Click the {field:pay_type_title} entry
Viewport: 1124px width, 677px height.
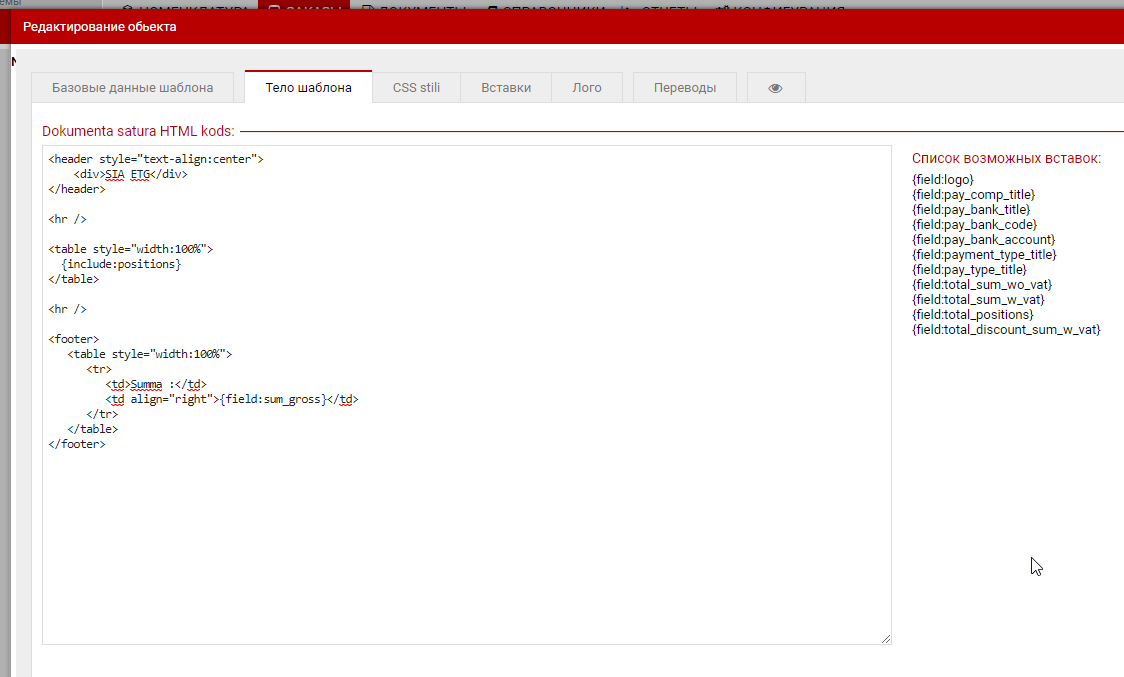coord(969,270)
